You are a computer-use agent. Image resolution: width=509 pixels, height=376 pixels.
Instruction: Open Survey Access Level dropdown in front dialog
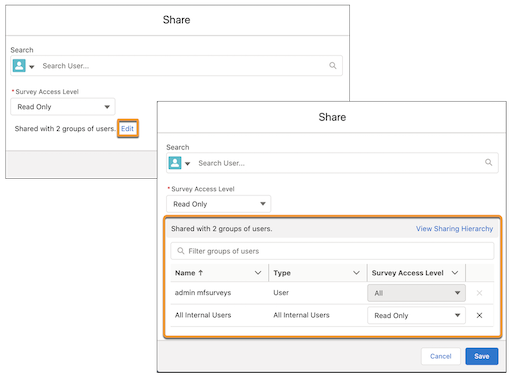click(219, 204)
